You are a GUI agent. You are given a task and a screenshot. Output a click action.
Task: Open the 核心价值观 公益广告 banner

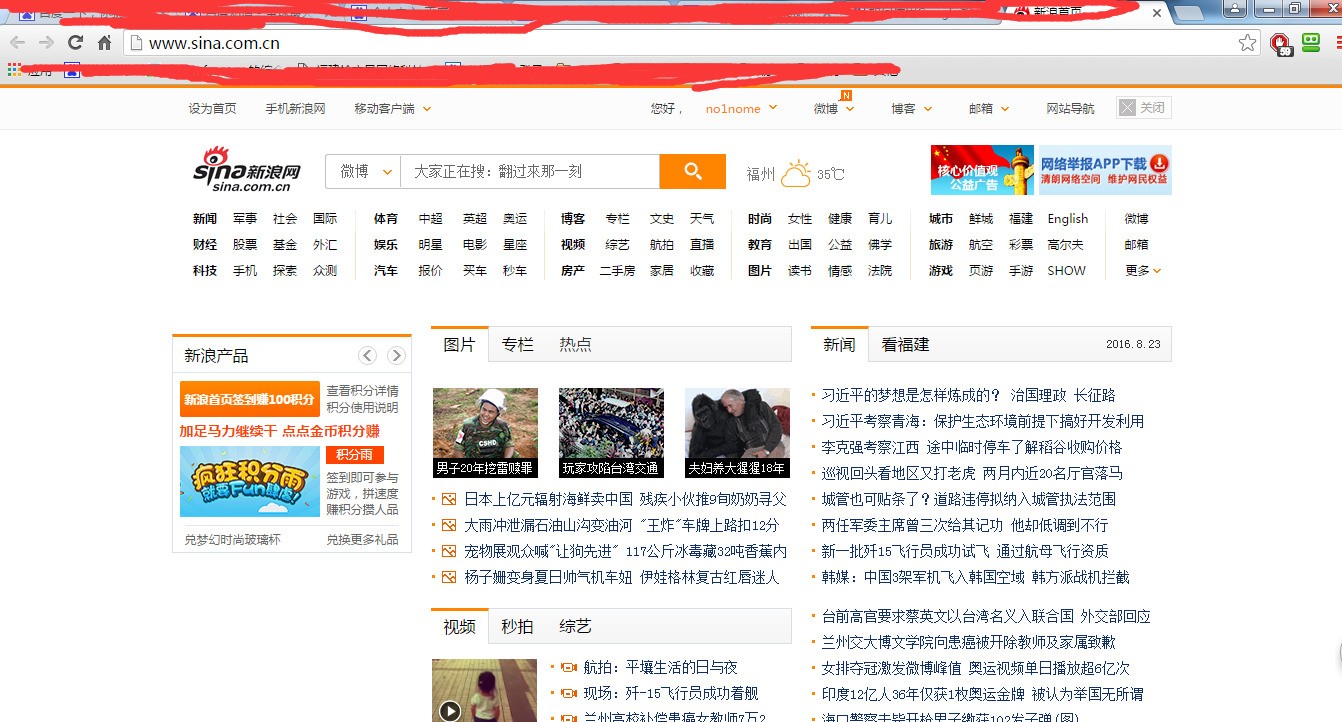click(981, 170)
